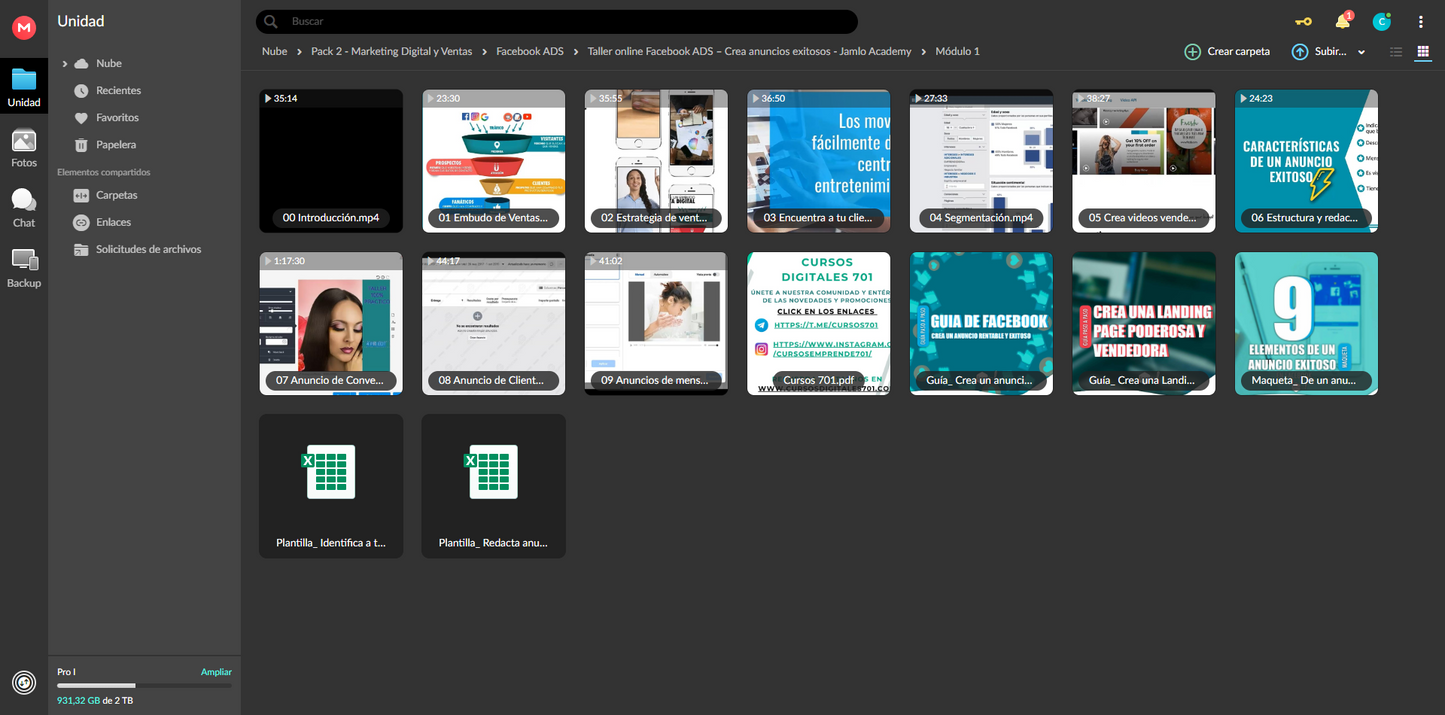Switch to list view

(x=1395, y=52)
